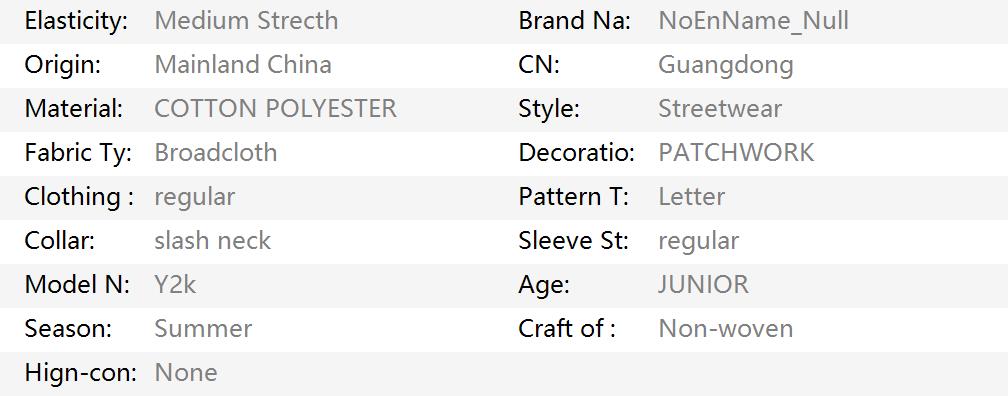Click the JUNIOR age value
This screenshot has height=396, width=1008.
(703, 285)
